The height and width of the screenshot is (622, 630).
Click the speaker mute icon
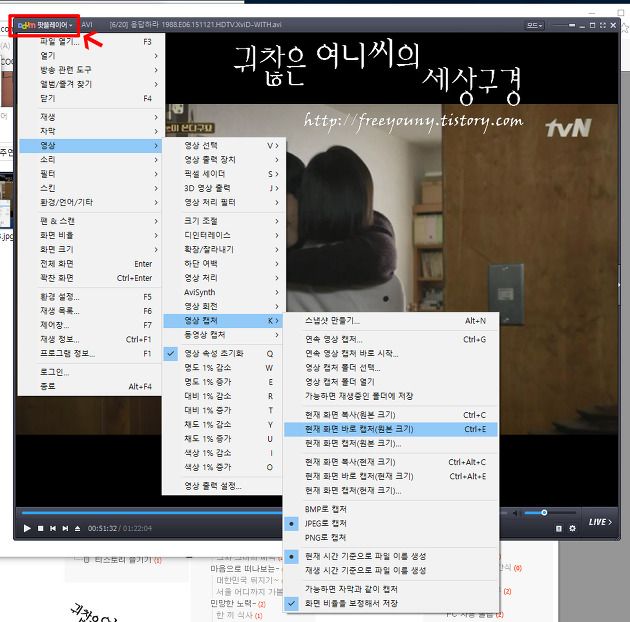515,513
